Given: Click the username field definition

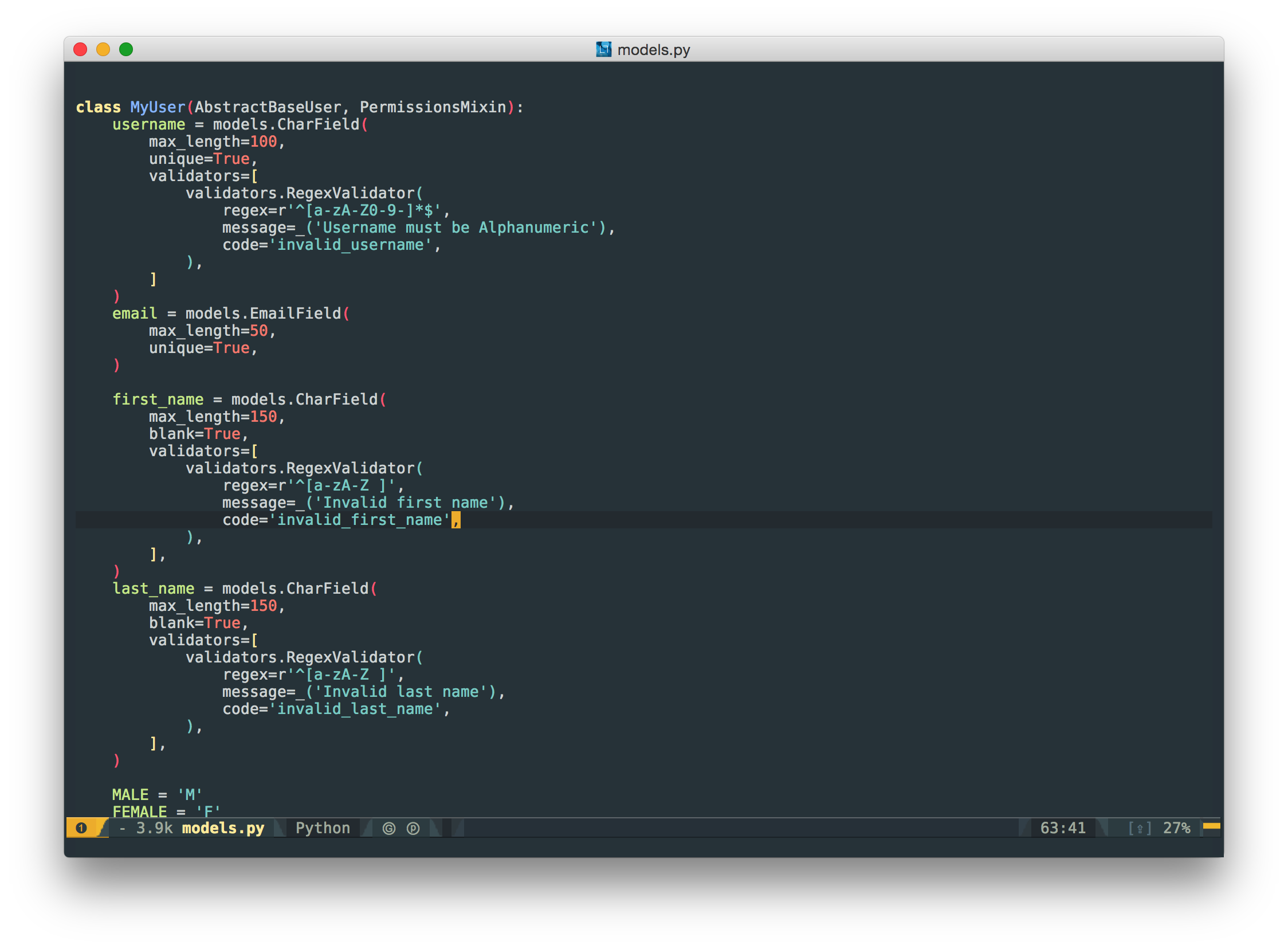Looking at the screenshot, I should click(148, 125).
